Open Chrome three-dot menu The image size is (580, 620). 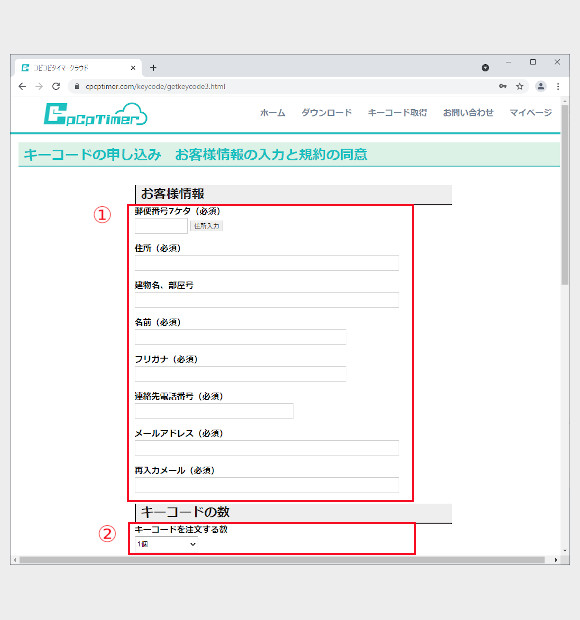[558, 86]
